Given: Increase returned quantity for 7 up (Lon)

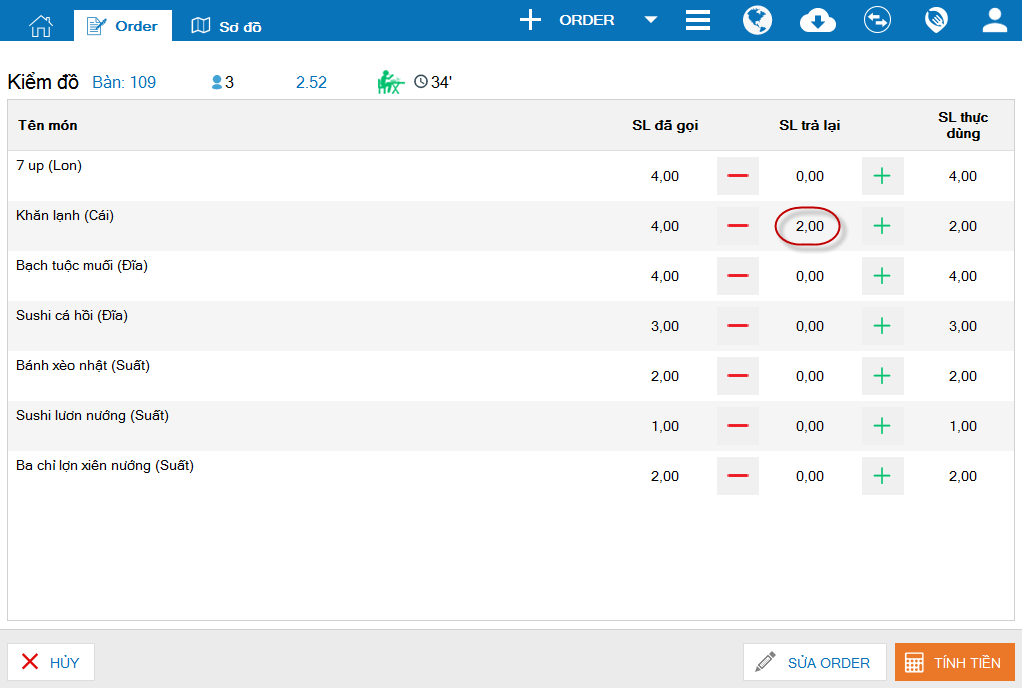Looking at the screenshot, I should point(883,176).
